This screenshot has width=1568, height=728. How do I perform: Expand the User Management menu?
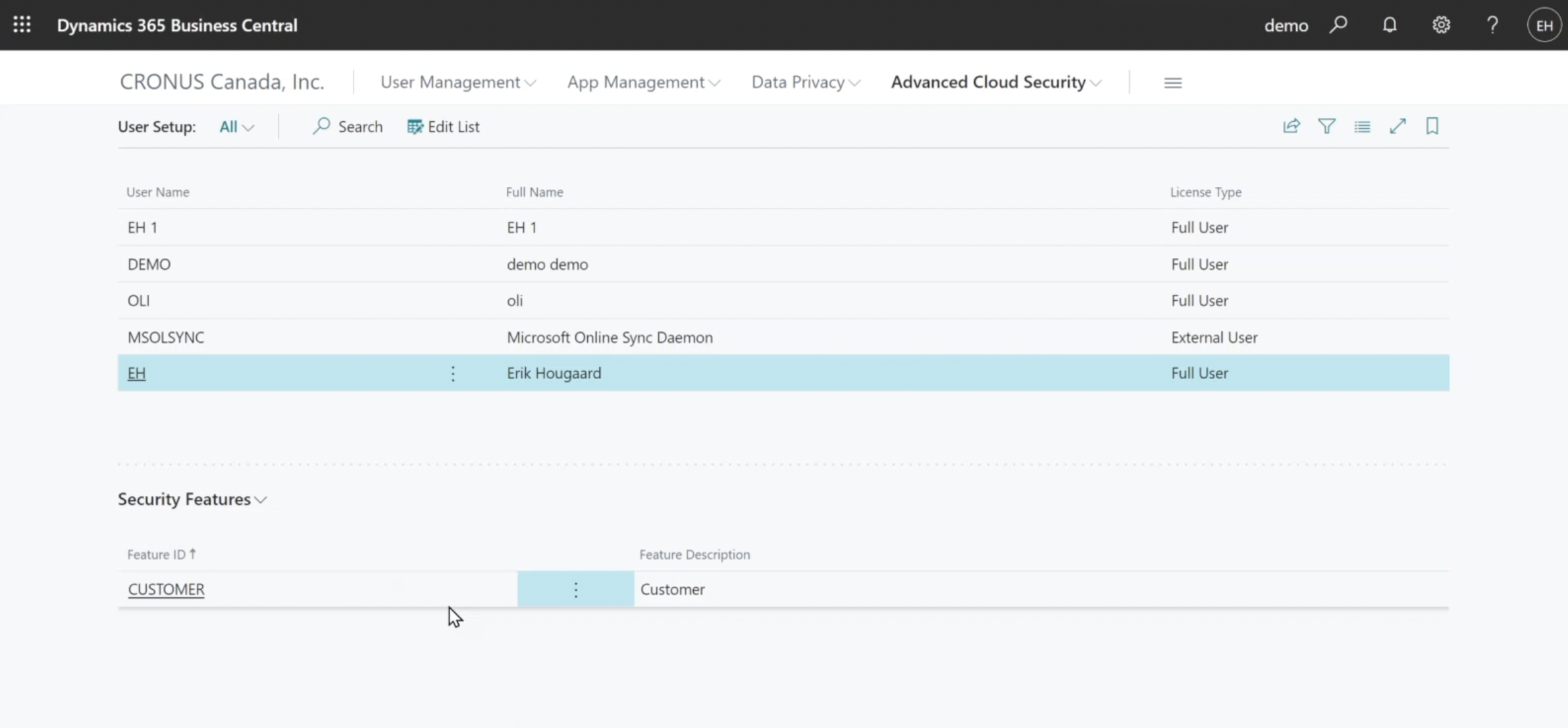click(458, 82)
